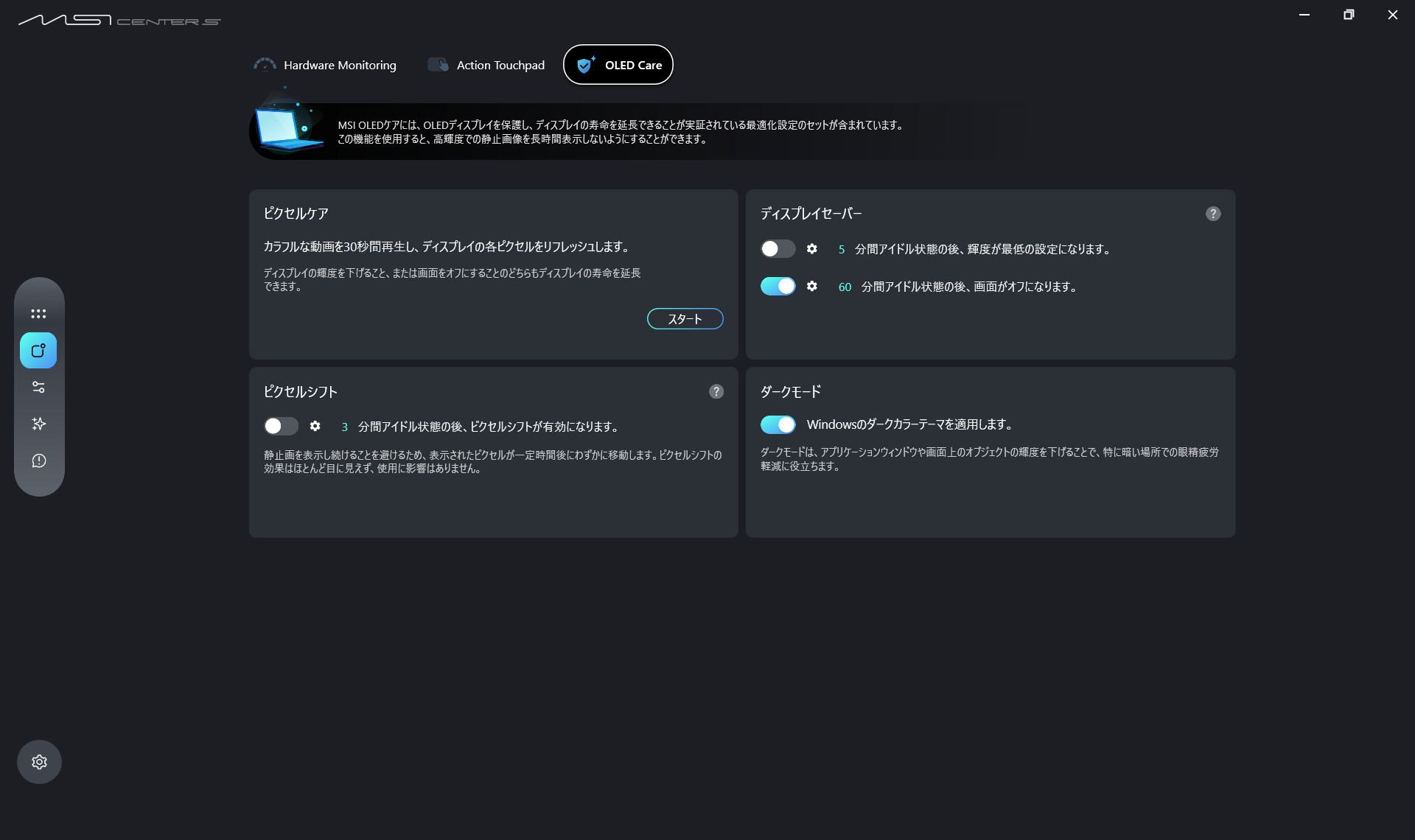Select the highlighted features icon in sidebar
The height and width of the screenshot is (840, 1415).
[38, 351]
